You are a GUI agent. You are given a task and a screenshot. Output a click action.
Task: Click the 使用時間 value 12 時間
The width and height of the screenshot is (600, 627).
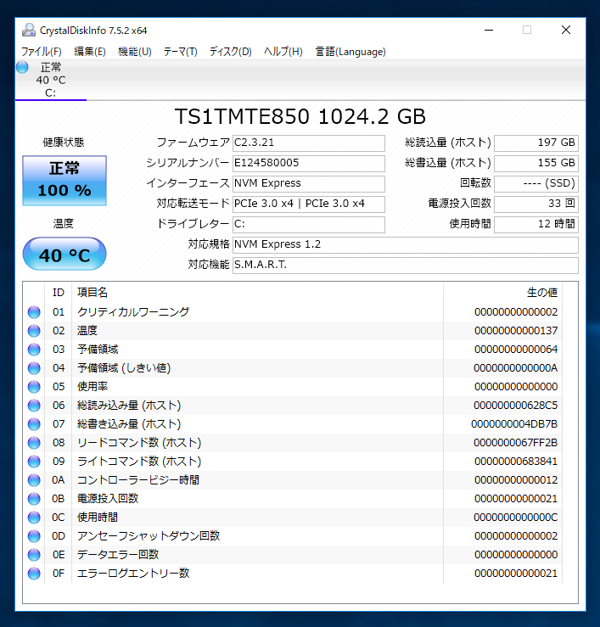(536, 225)
